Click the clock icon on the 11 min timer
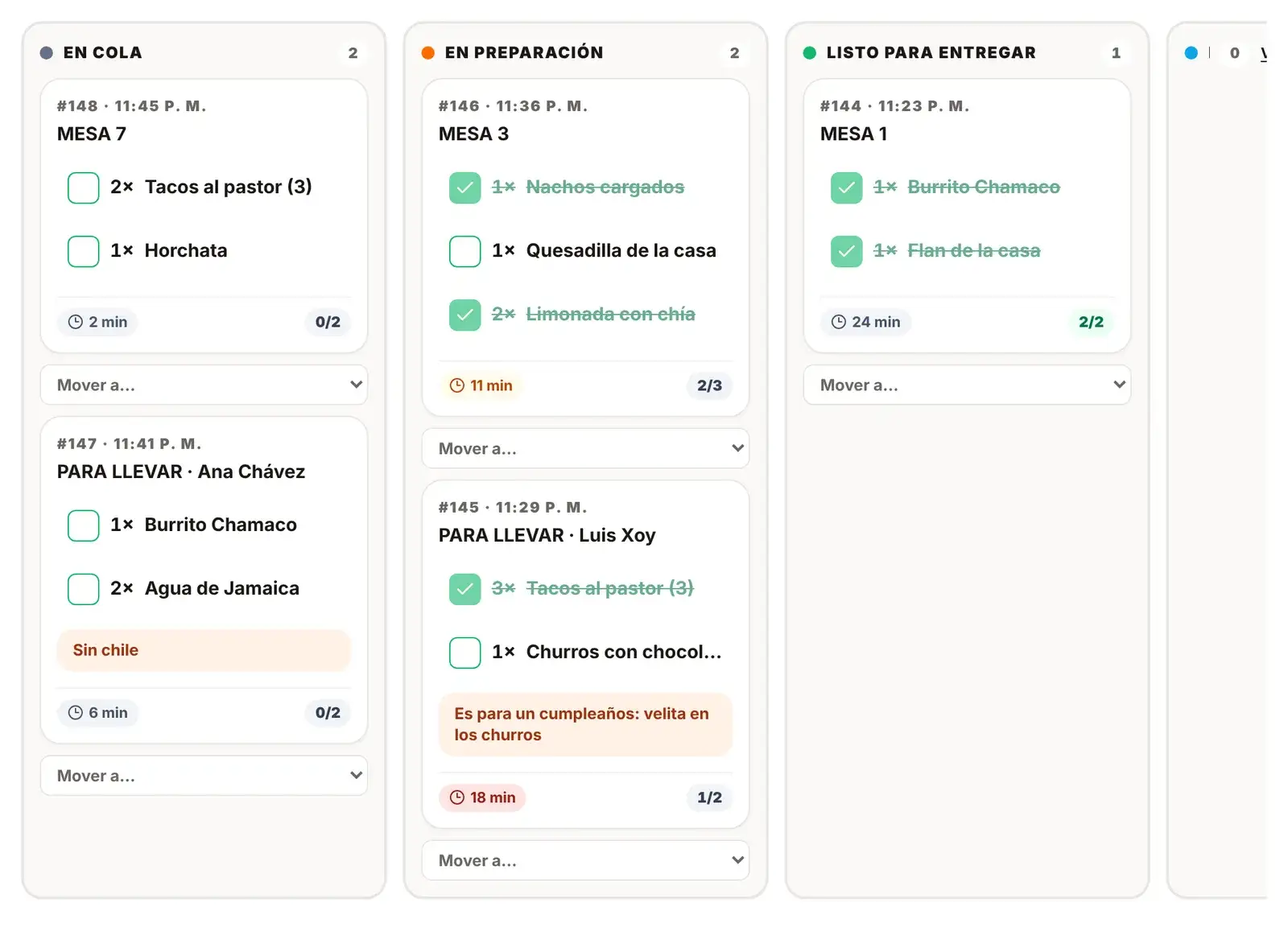Image resolution: width=1288 pixels, height=927 pixels. (x=457, y=385)
